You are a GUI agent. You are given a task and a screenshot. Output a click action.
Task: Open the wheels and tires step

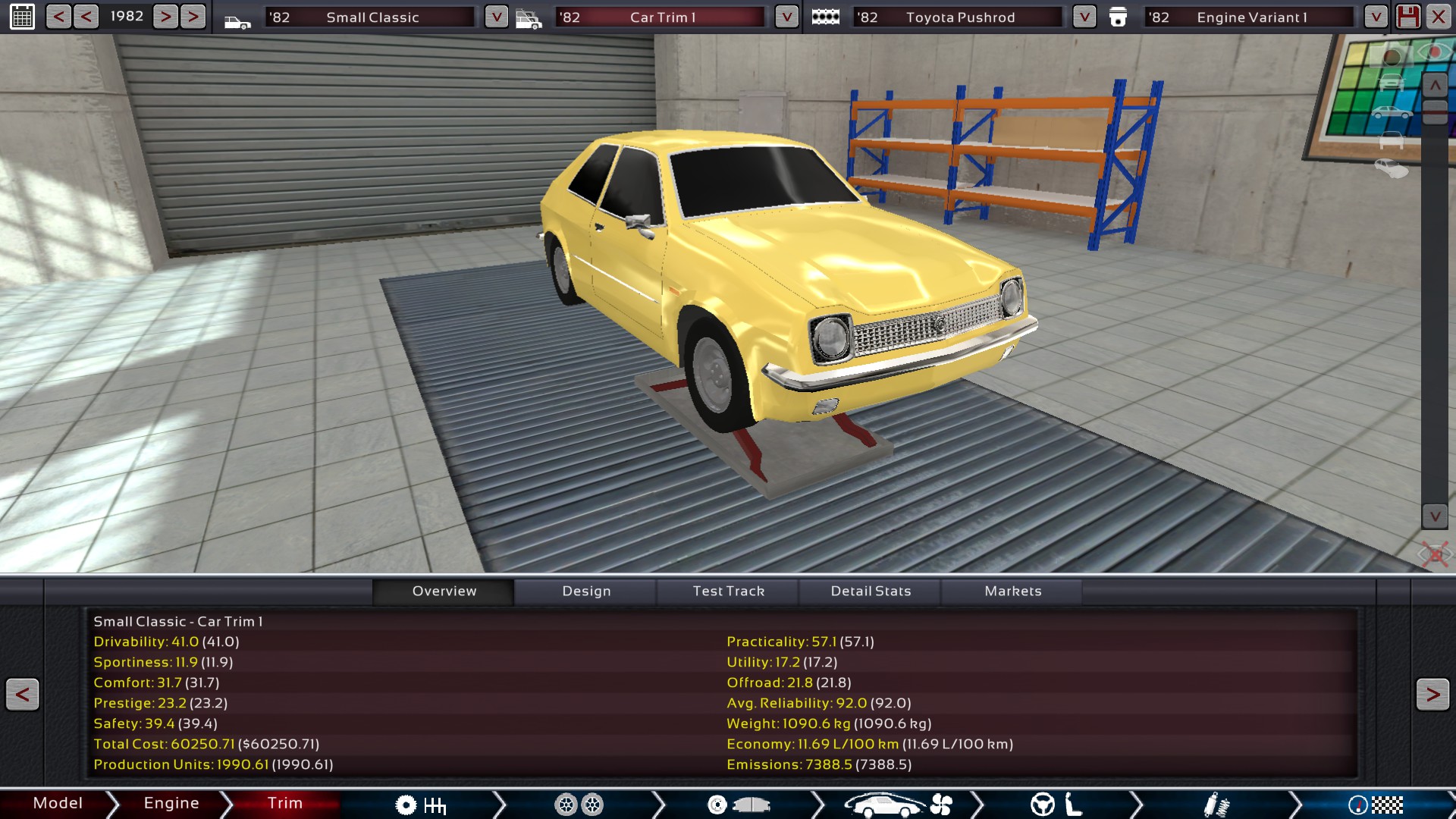[x=579, y=805]
